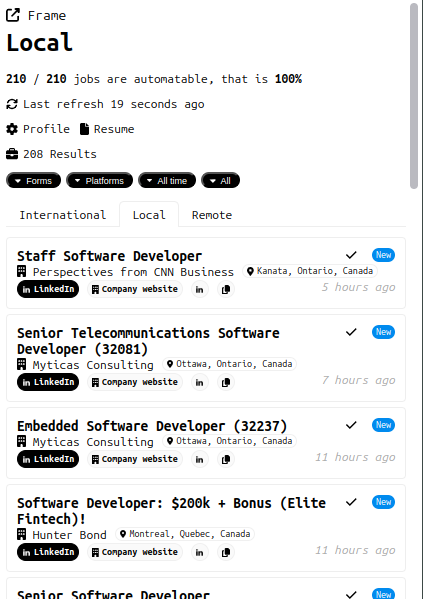This screenshot has height=599, width=423.
Task: Click building icon beside Hunter Bond
Action: 22,534
